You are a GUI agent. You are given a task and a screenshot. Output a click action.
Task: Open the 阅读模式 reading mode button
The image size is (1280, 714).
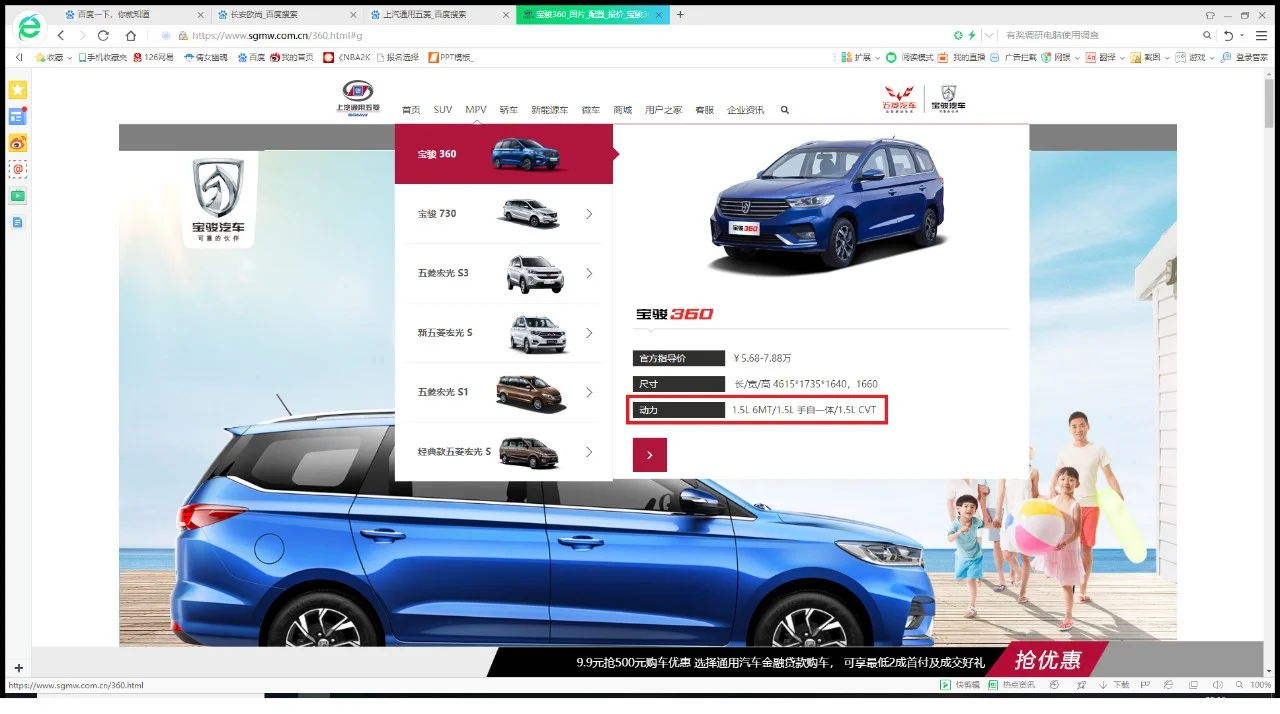[911, 57]
